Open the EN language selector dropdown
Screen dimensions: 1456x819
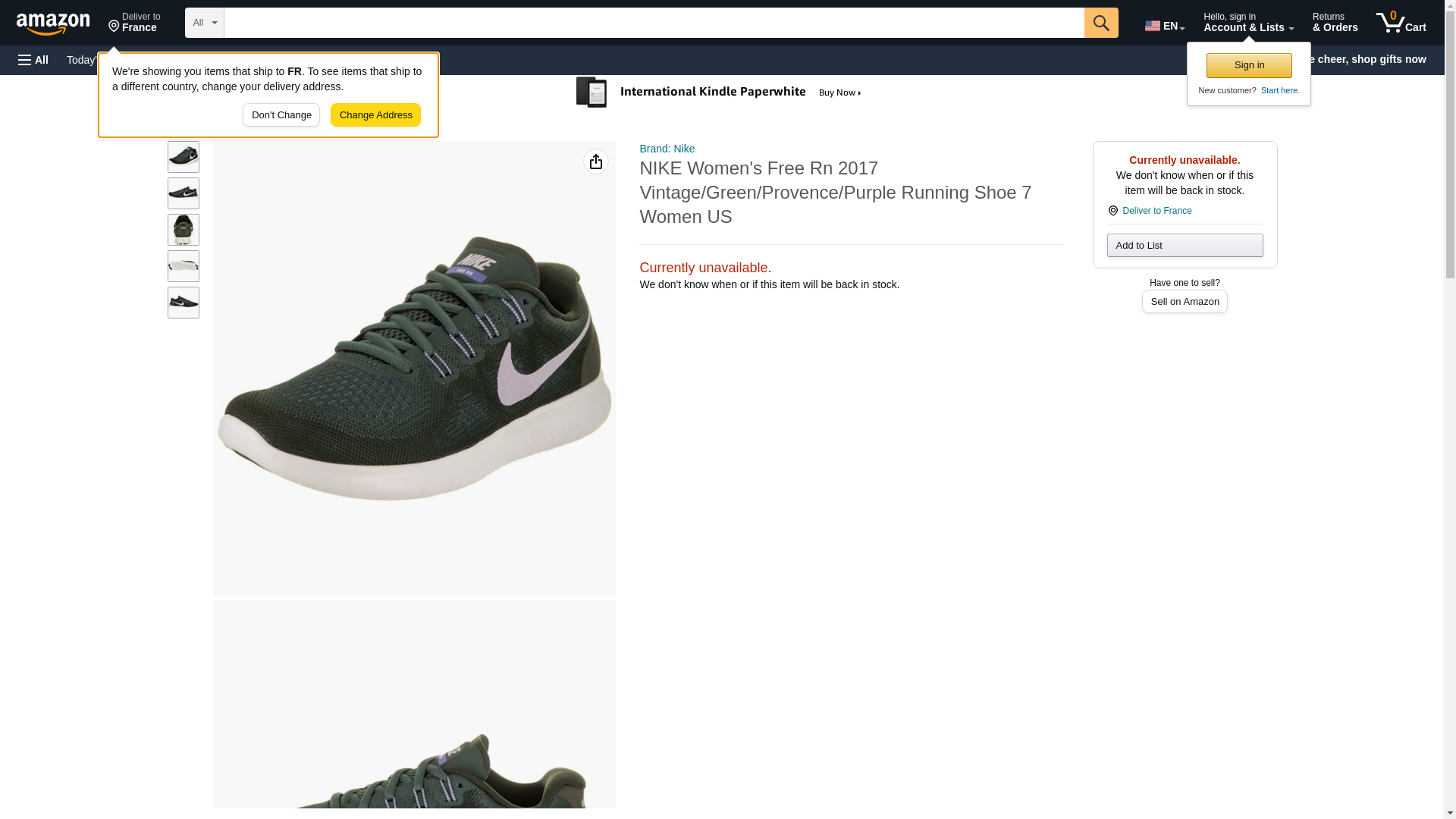[x=1164, y=26]
